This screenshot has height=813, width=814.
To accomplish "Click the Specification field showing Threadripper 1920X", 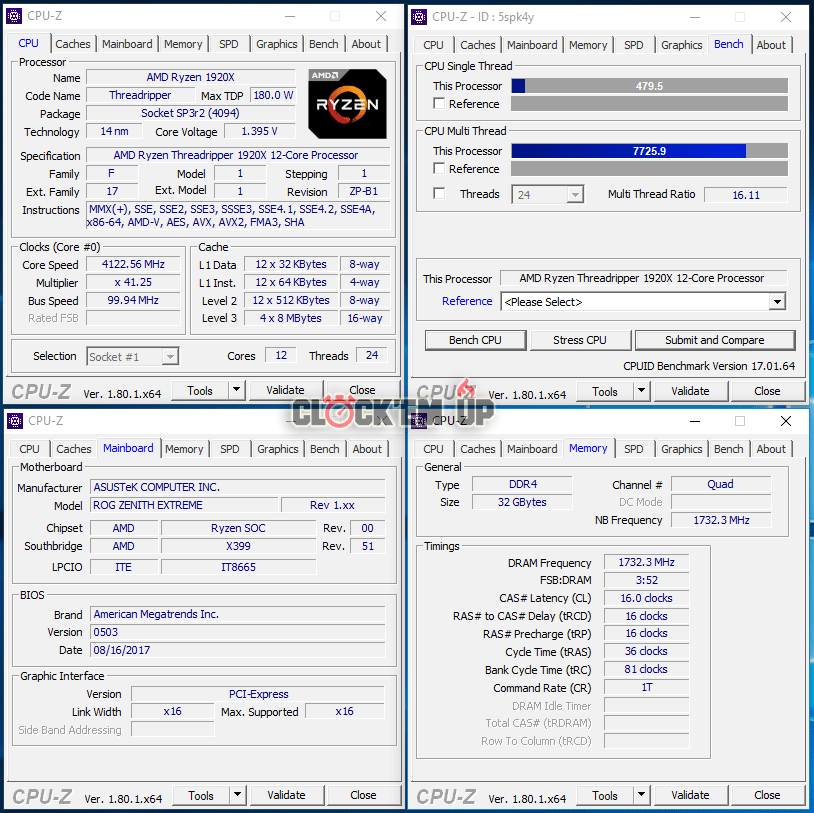I will pos(236,155).
